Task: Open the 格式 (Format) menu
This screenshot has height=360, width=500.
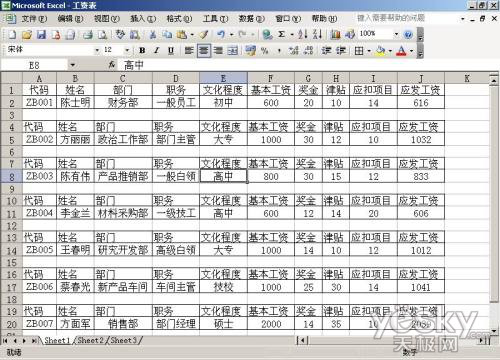Action: (x=179, y=19)
